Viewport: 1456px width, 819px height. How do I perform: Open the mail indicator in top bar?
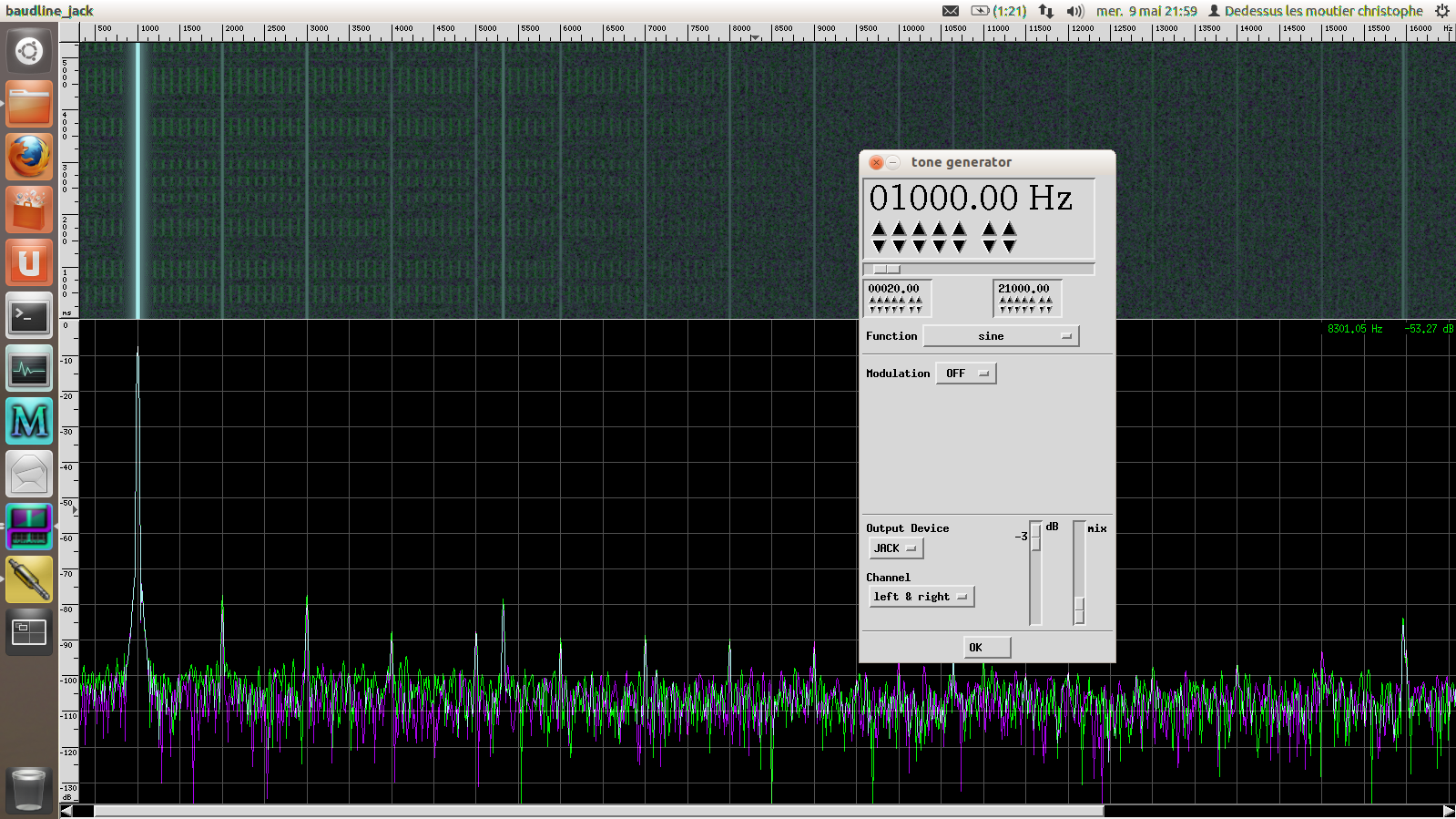[951, 11]
